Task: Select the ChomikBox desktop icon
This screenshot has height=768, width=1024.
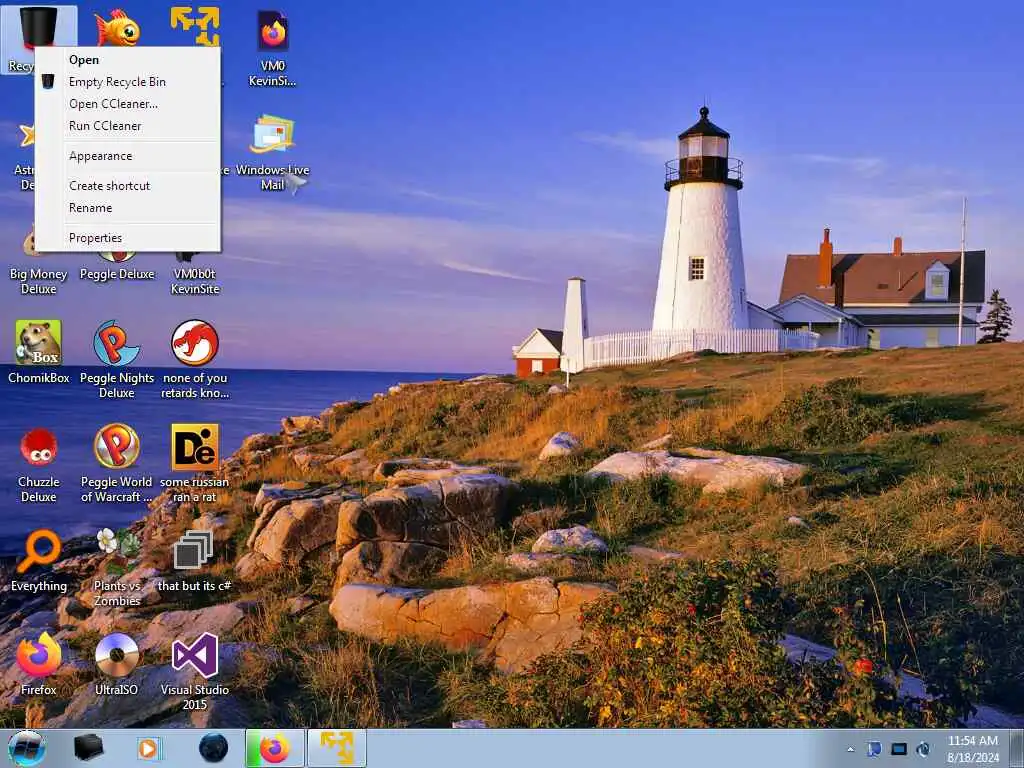Action: [x=39, y=351]
